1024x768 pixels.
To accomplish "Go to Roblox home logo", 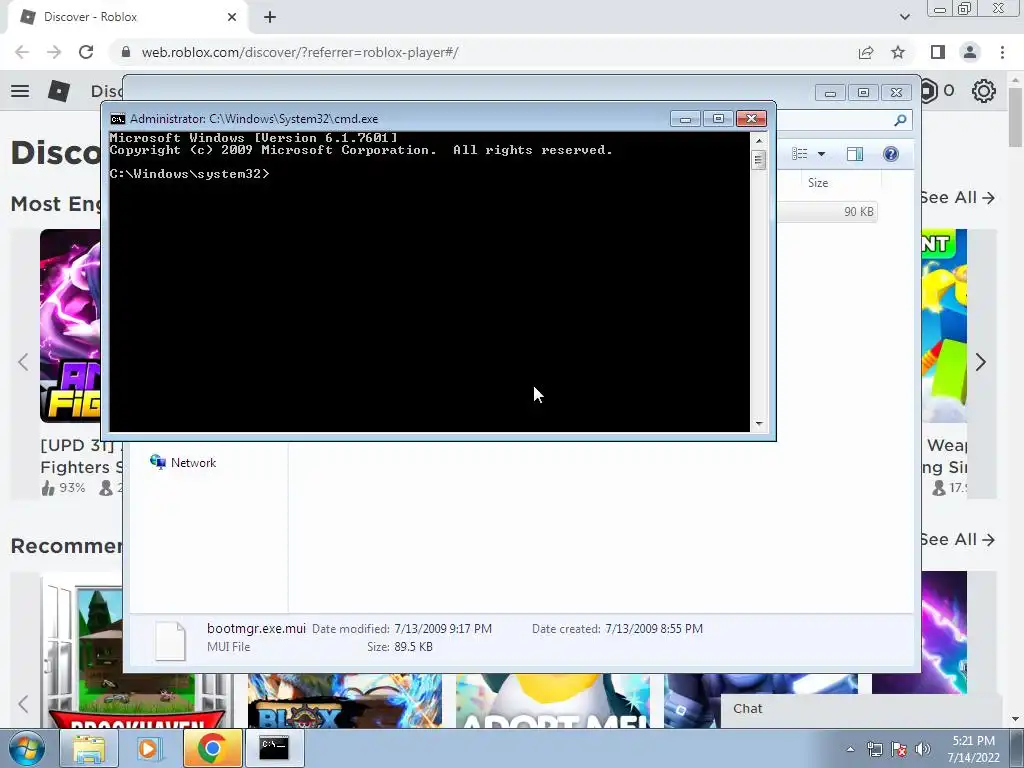I will coord(59,91).
